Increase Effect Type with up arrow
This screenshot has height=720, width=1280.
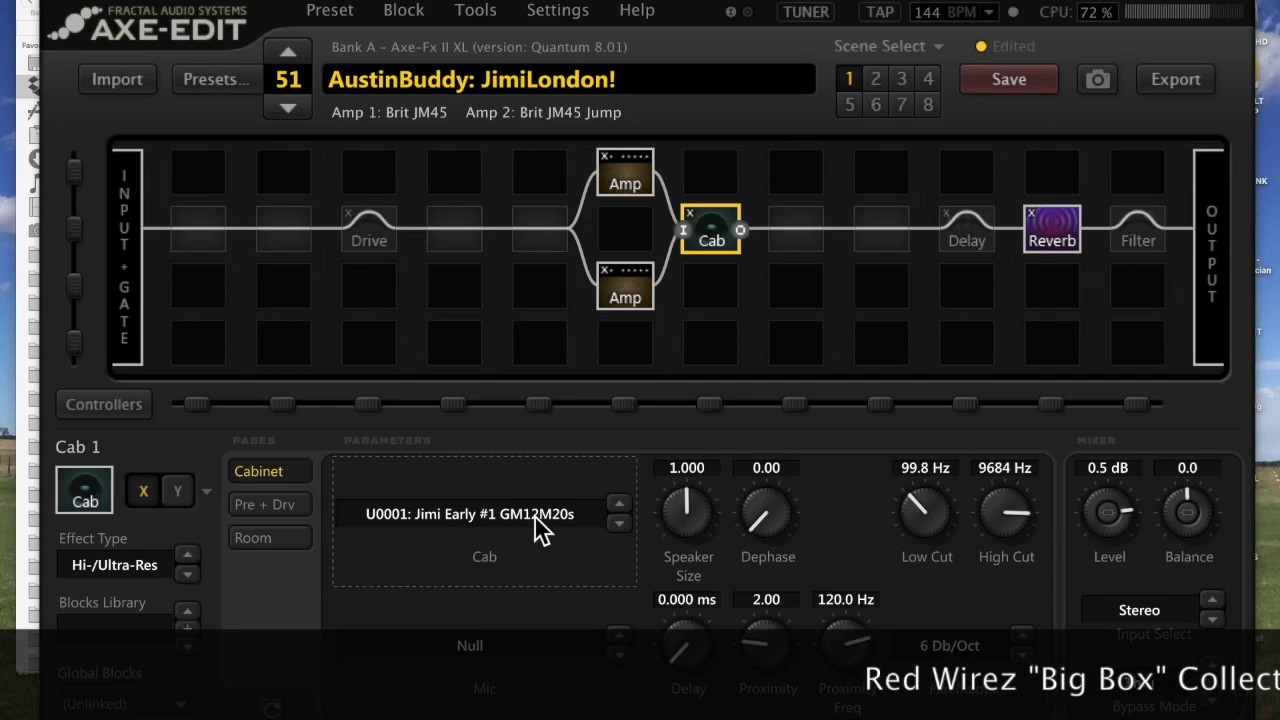click(187, 555)
